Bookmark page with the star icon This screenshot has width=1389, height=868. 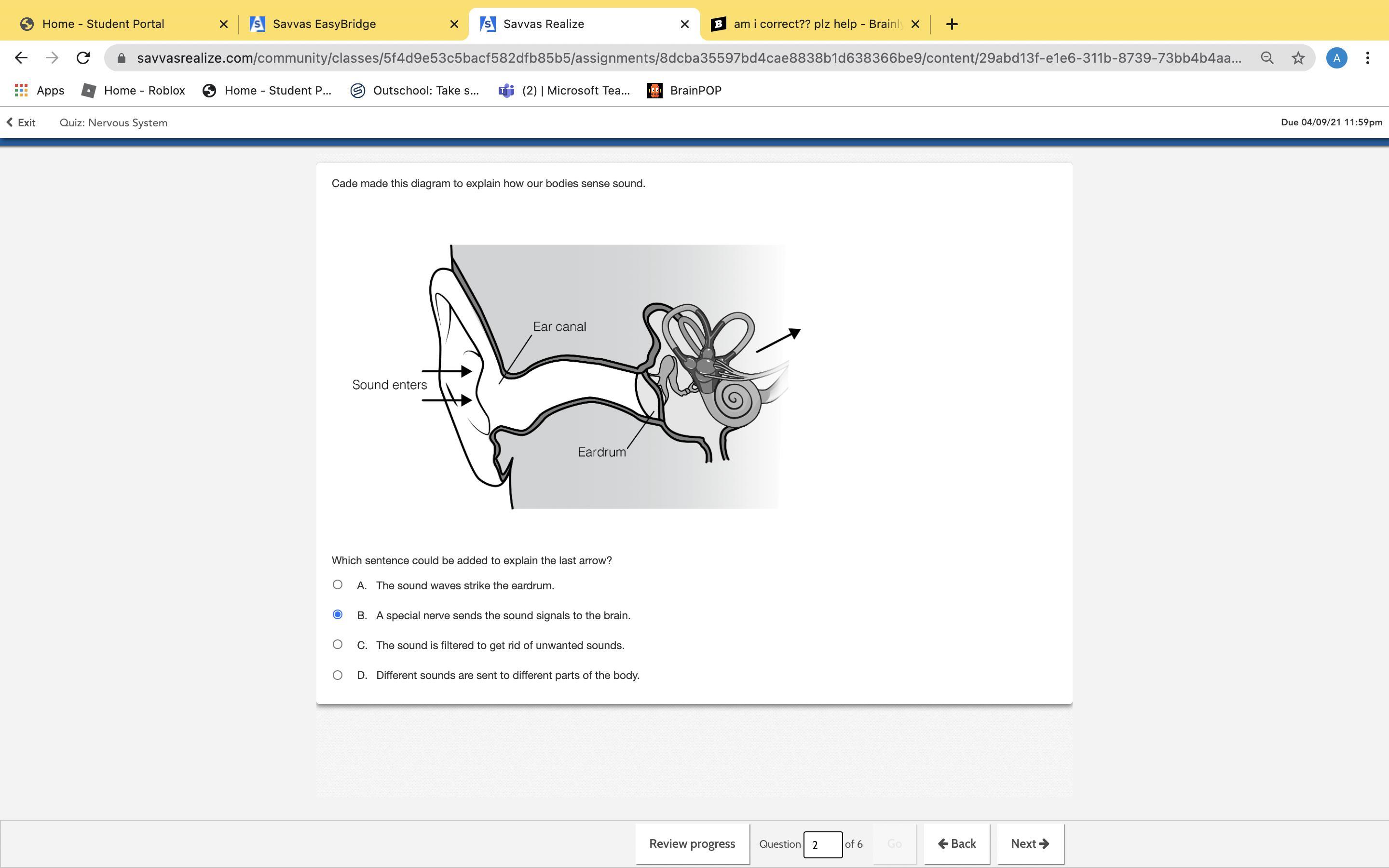click(x=1298, y=58)
